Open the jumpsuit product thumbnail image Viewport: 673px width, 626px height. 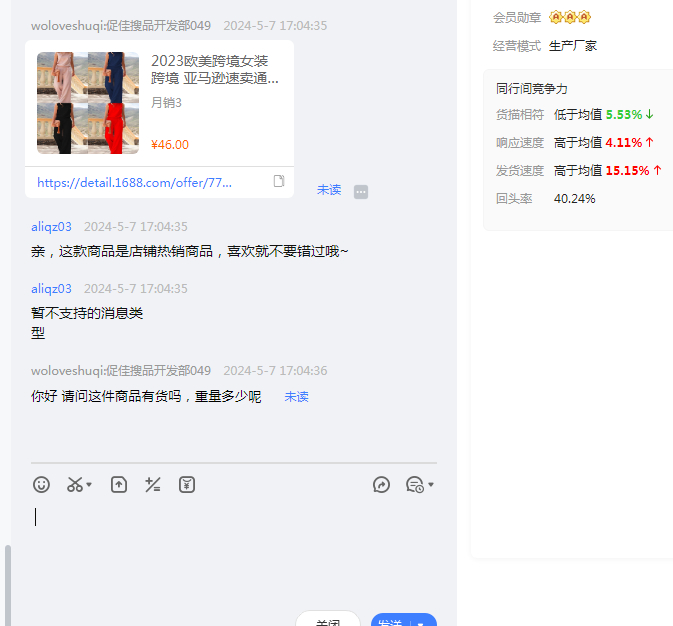tap(88, 103)
